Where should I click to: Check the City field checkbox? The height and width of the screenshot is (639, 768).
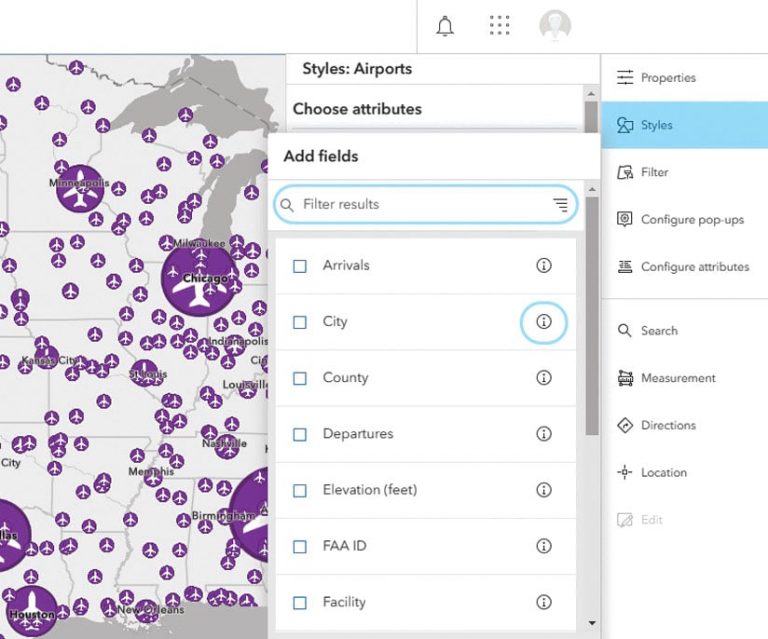tap(300, 322)
